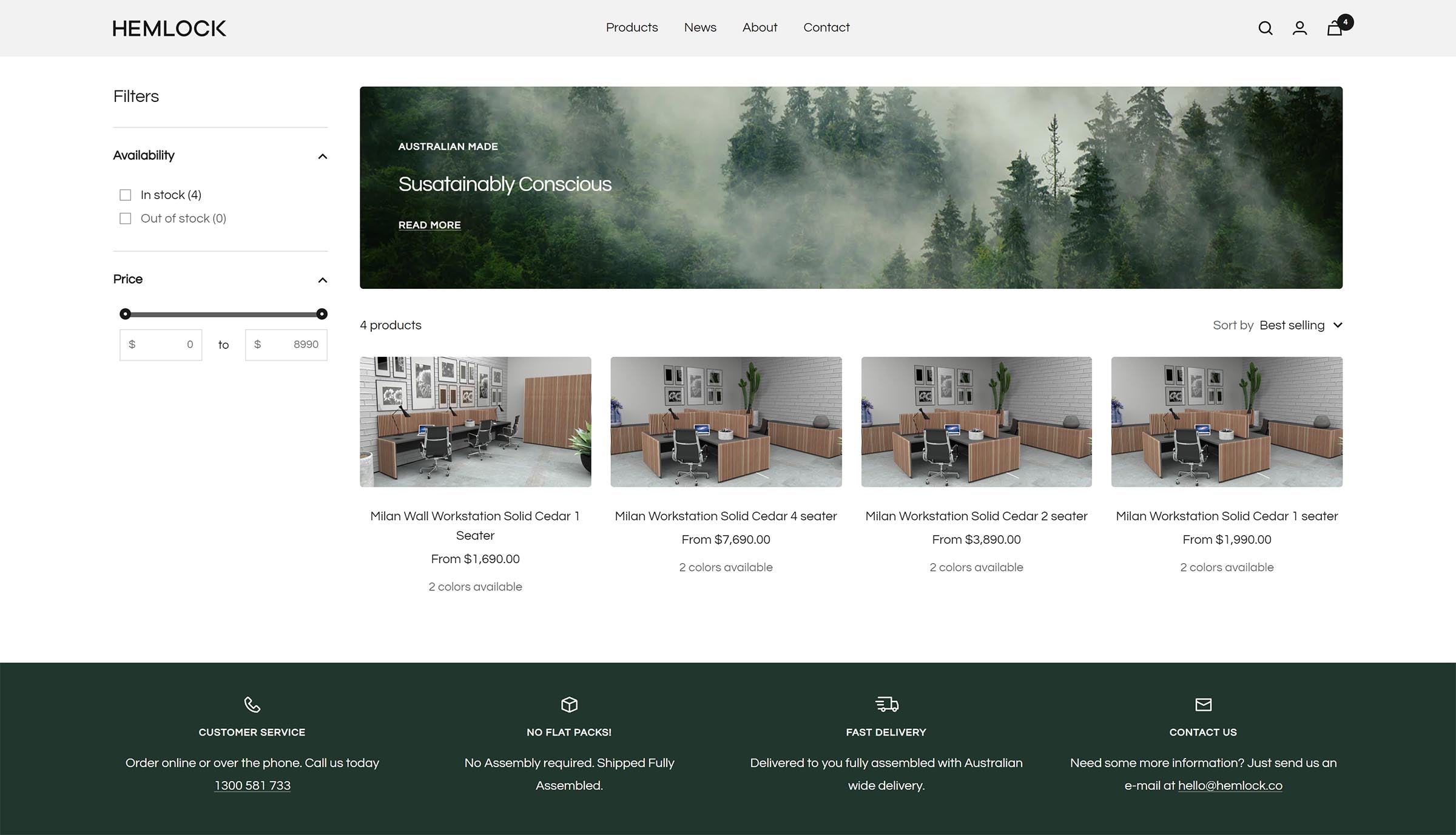Open the News menu item

click(x=700, y=27)
